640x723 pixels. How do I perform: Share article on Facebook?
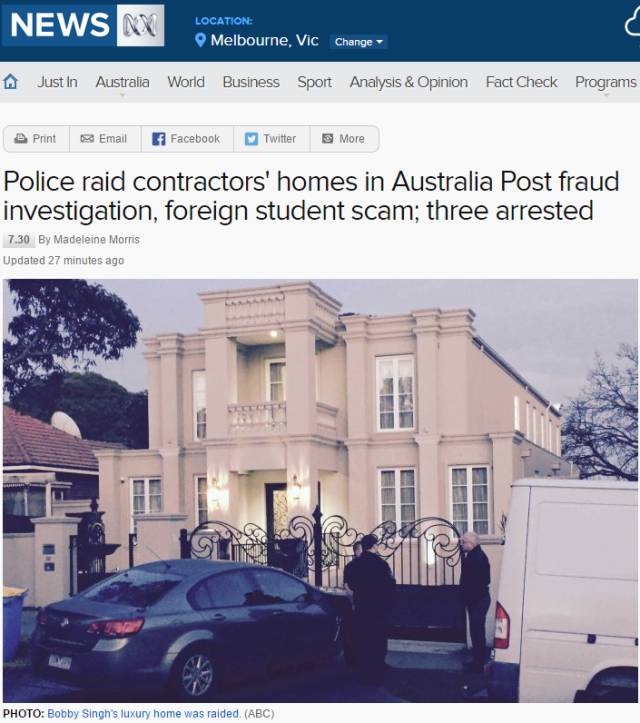[x=187, y=138]
